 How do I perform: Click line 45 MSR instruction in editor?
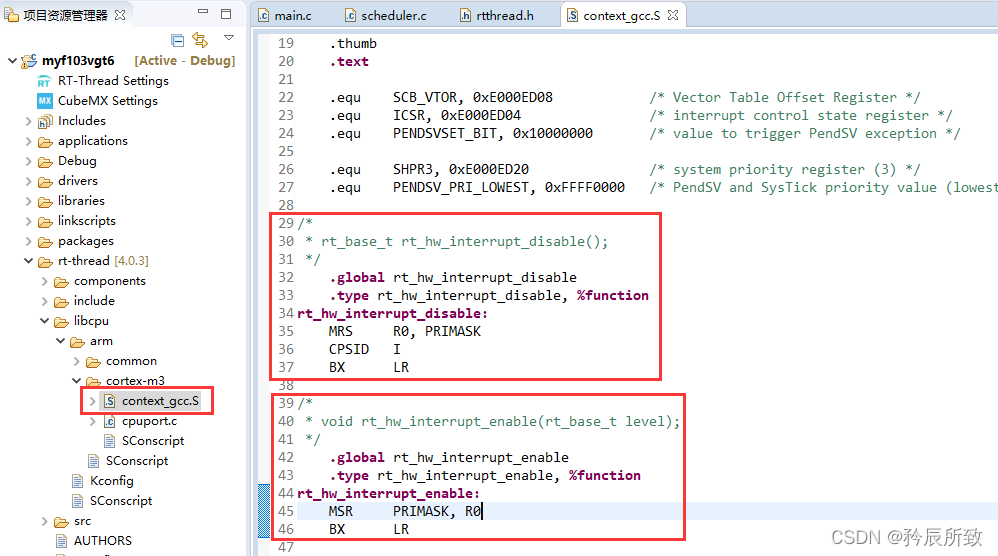coord(341,511)
